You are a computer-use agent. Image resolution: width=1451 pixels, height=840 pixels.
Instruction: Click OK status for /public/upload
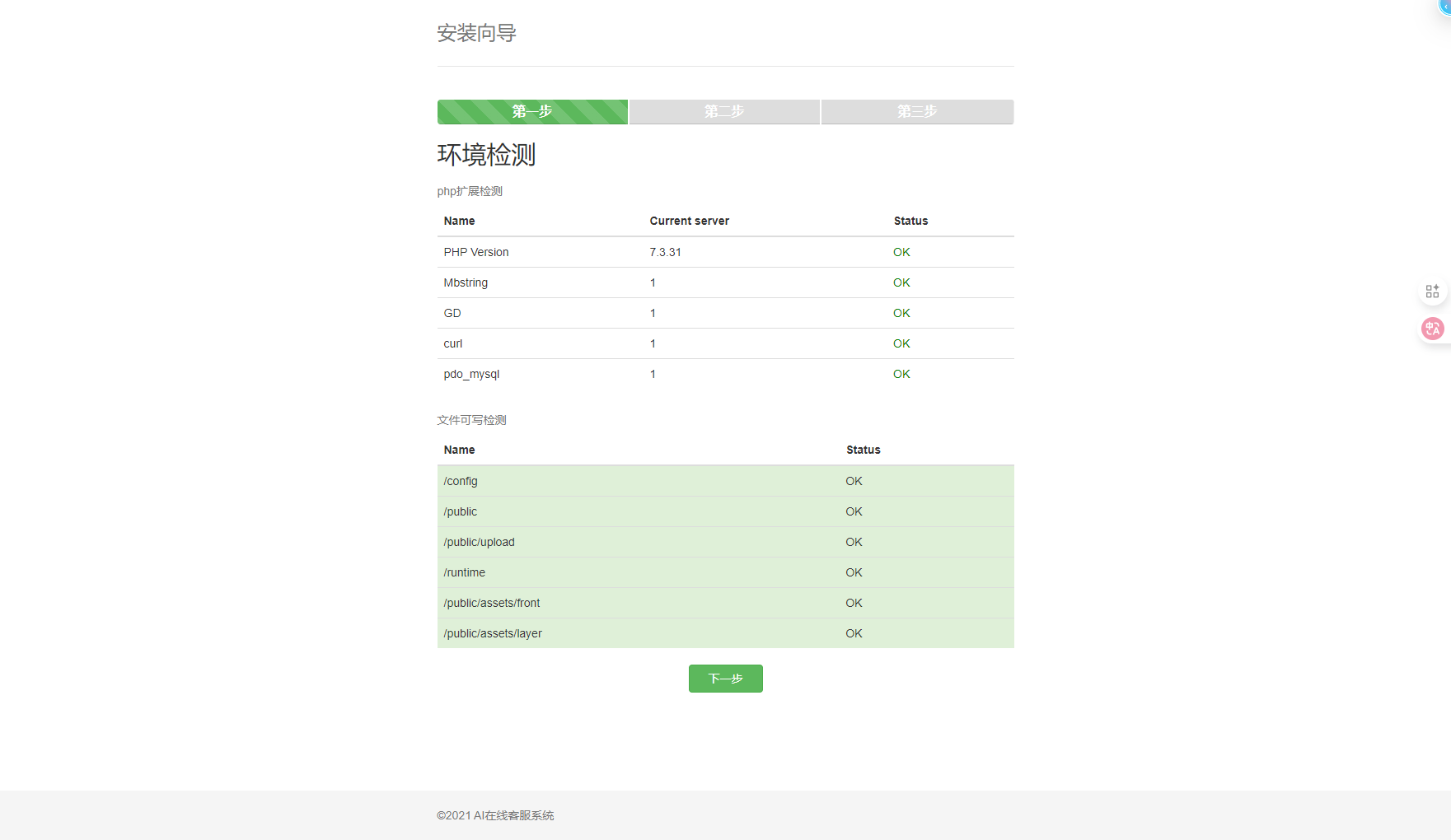(854, 542)
